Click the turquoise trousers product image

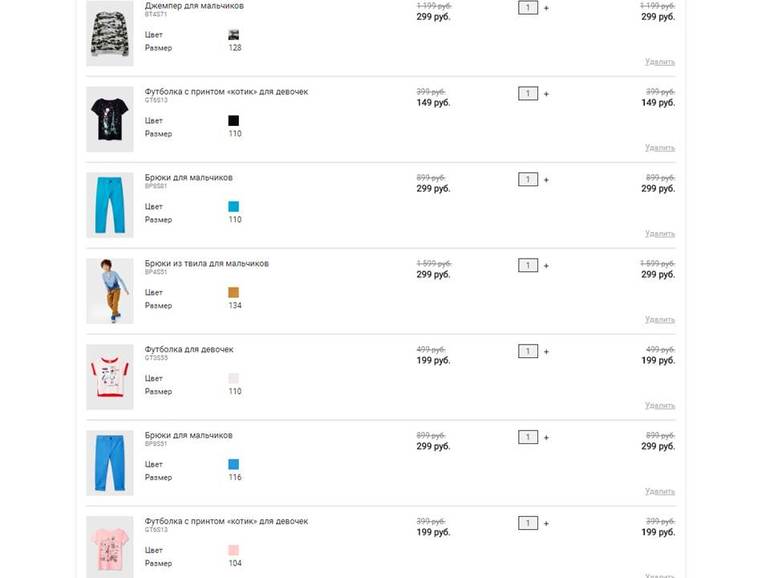tap(109, 205)
